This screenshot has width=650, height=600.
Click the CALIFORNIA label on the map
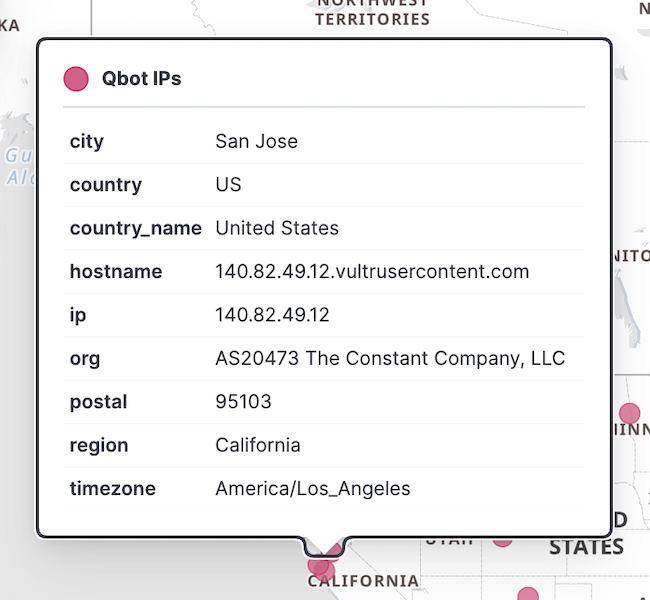pyautogui.click(x=363, y=581)
